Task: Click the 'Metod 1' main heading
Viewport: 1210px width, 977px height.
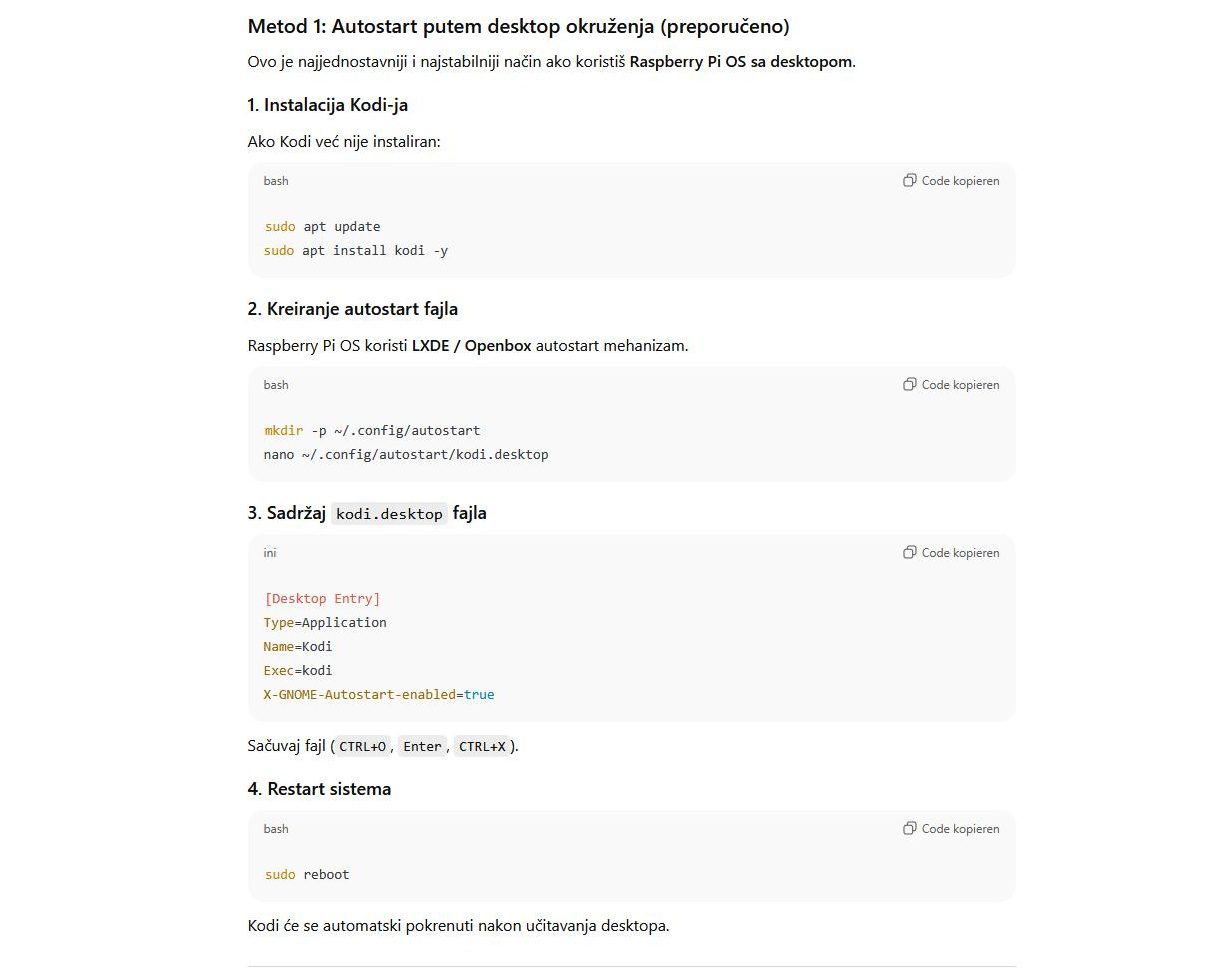Action: point(518,27)
